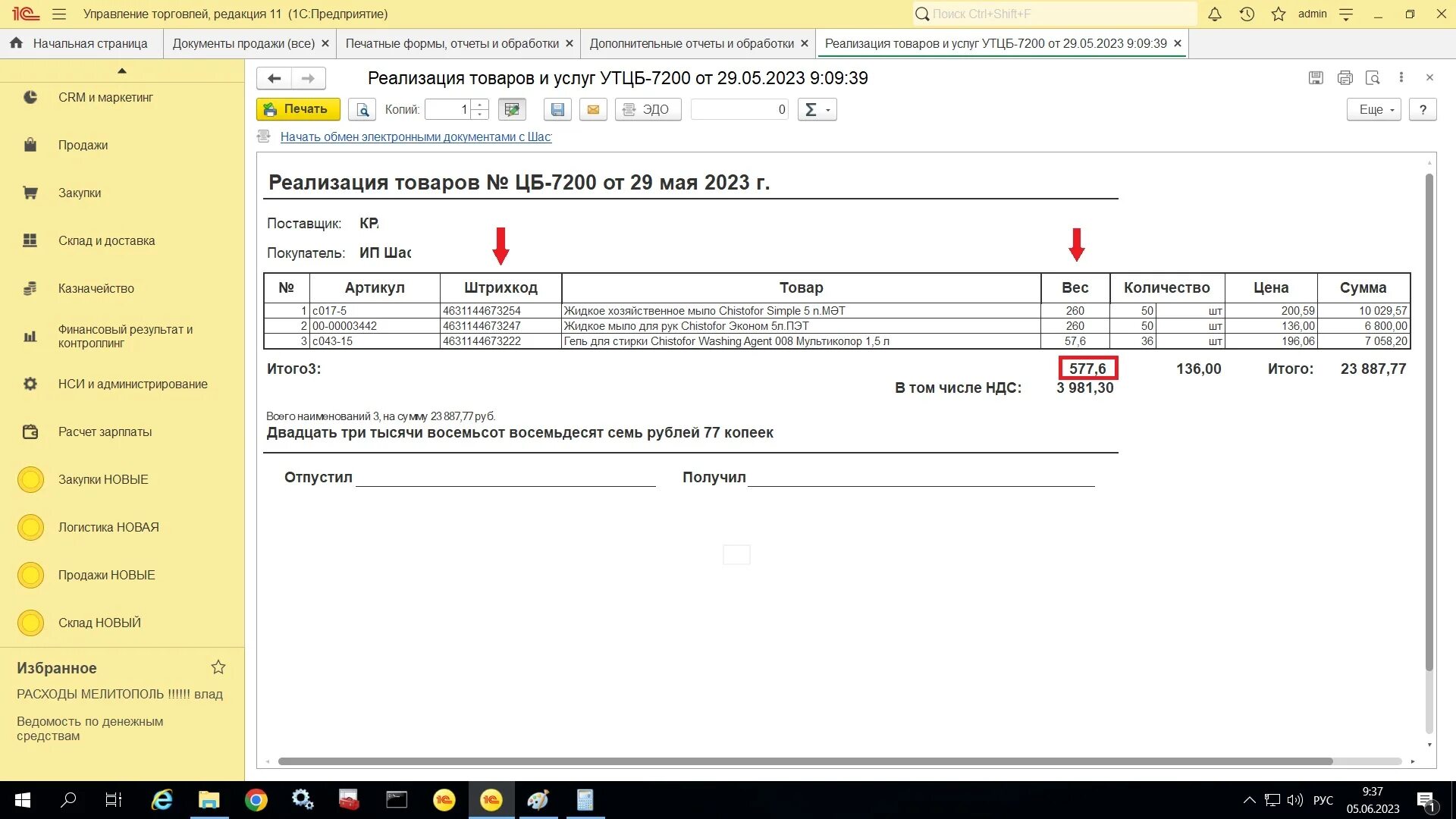The width and height of the screenshot is (1456, 819).
Task: Open the Еще dropdown menu
Action: click(1373, 110)
